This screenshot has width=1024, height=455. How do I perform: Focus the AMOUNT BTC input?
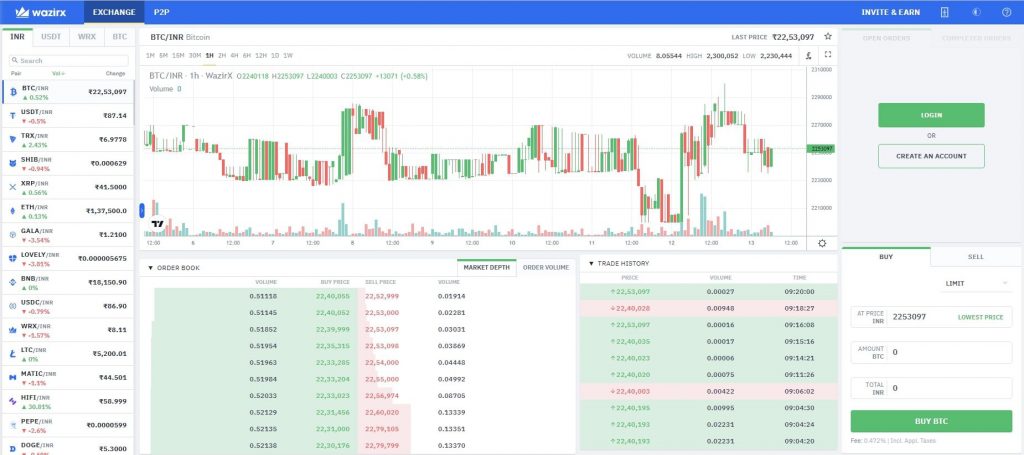coord(931,353)
